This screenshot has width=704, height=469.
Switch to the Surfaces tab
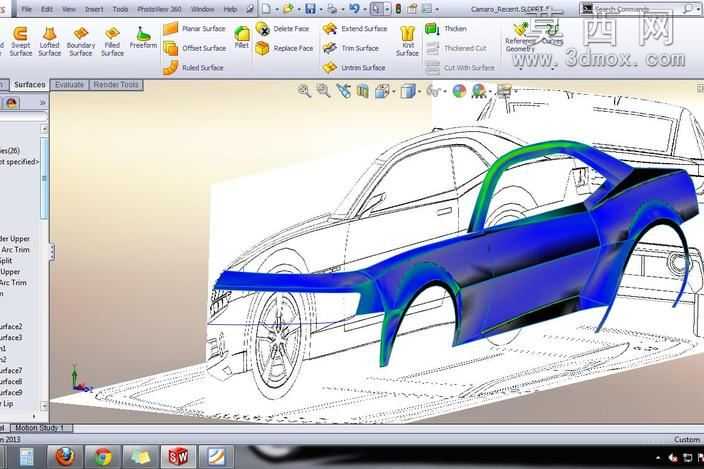30,85
